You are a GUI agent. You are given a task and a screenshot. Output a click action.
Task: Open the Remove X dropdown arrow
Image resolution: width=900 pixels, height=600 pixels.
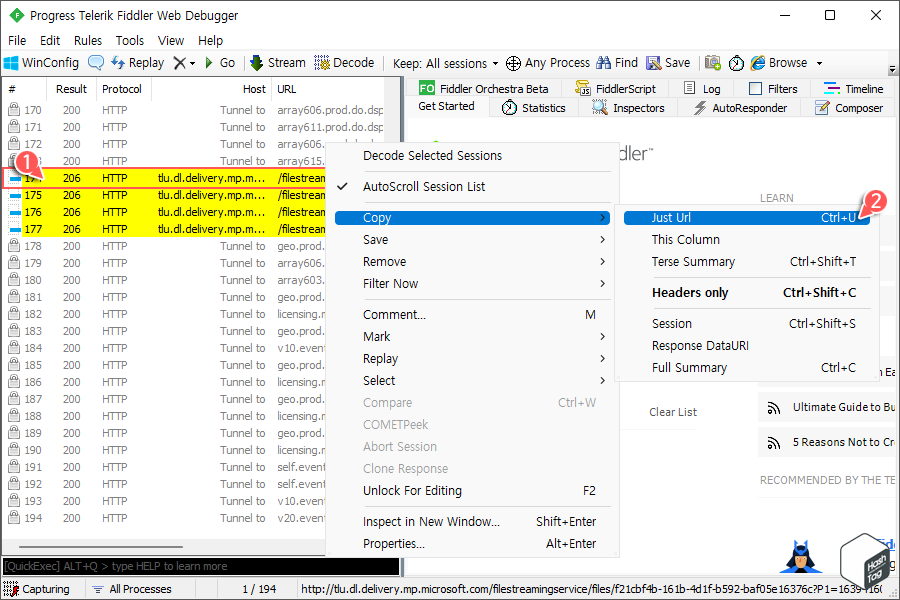click(x=192, y=63)
